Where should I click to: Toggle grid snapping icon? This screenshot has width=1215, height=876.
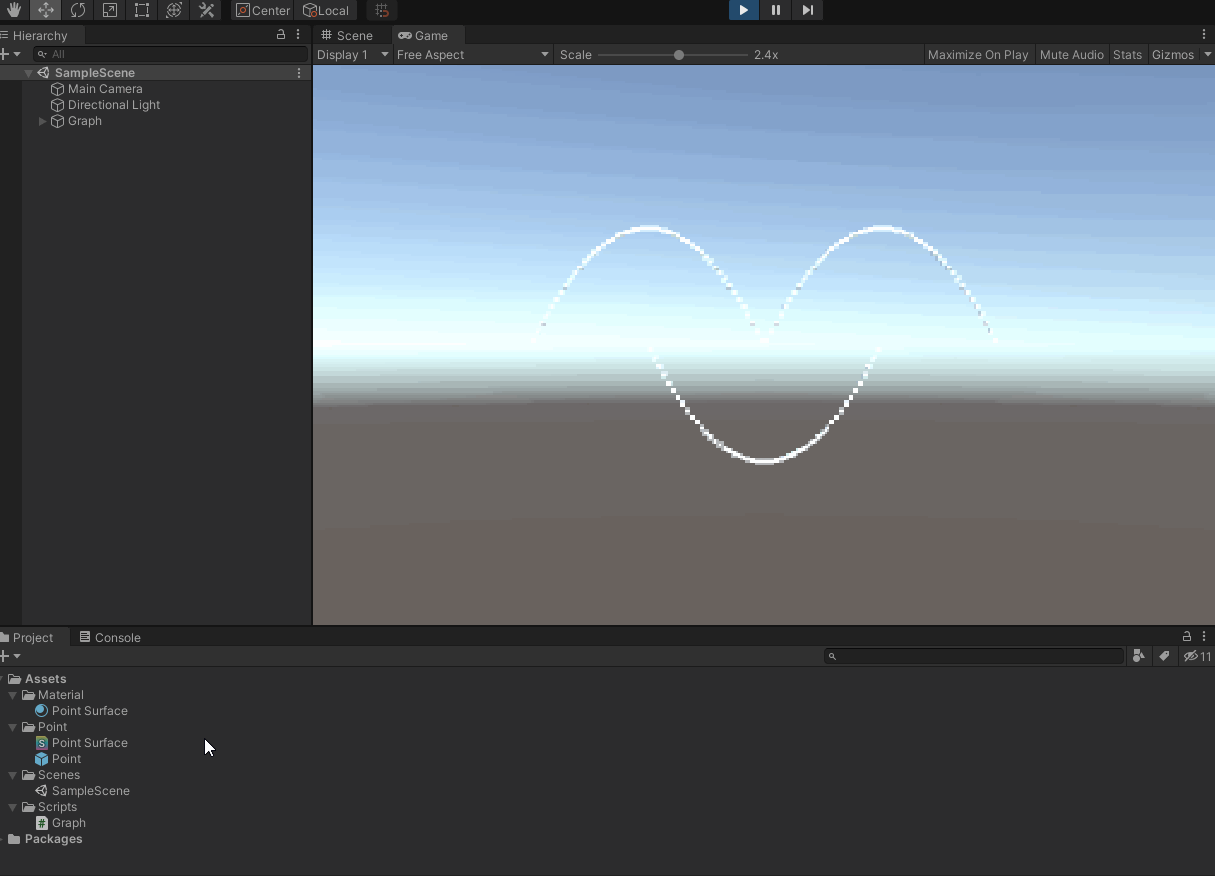[x=382, y=10]
